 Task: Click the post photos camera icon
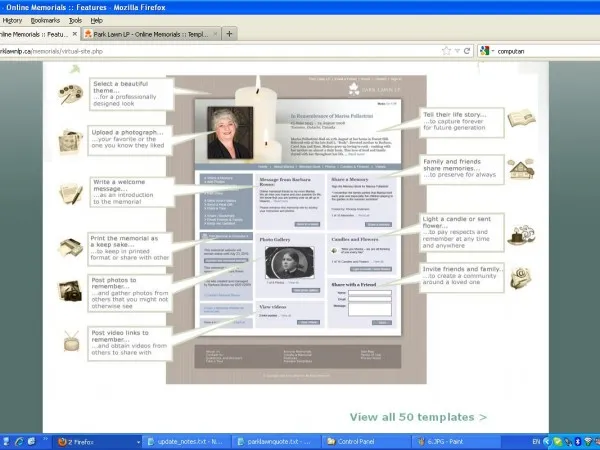tap(71, 291)
